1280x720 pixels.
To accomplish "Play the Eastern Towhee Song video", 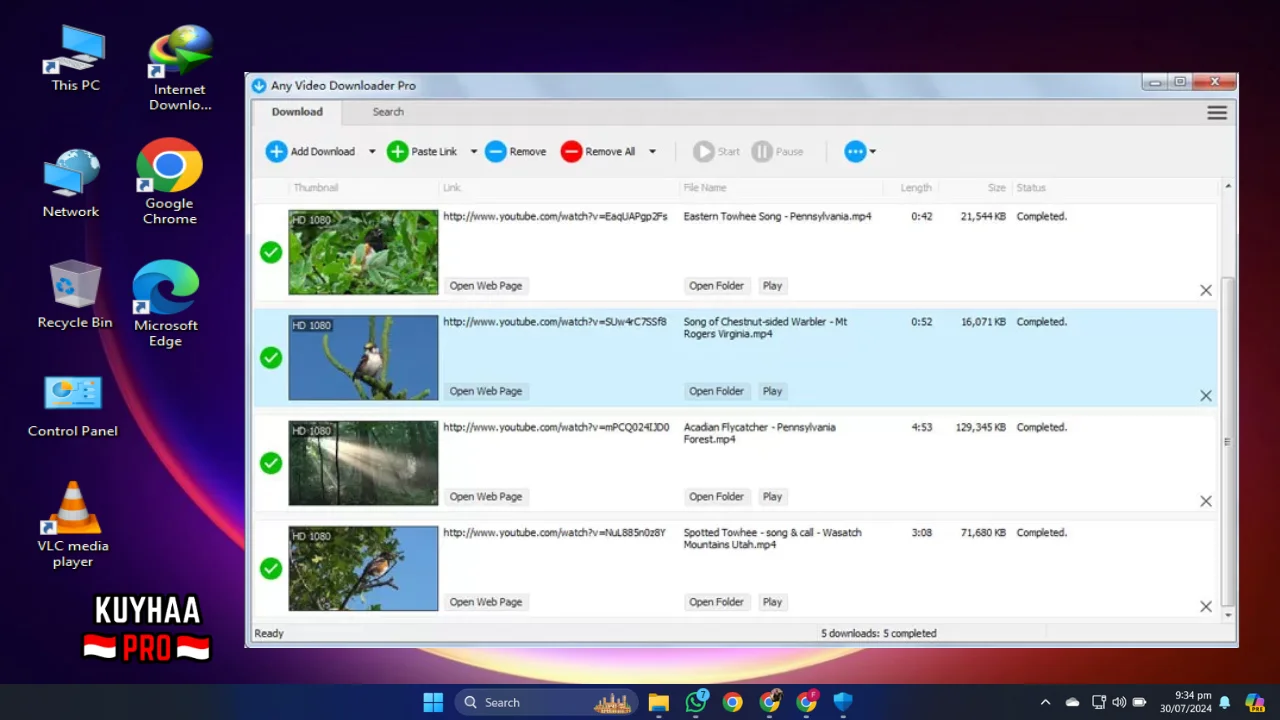I will [772, 286].
